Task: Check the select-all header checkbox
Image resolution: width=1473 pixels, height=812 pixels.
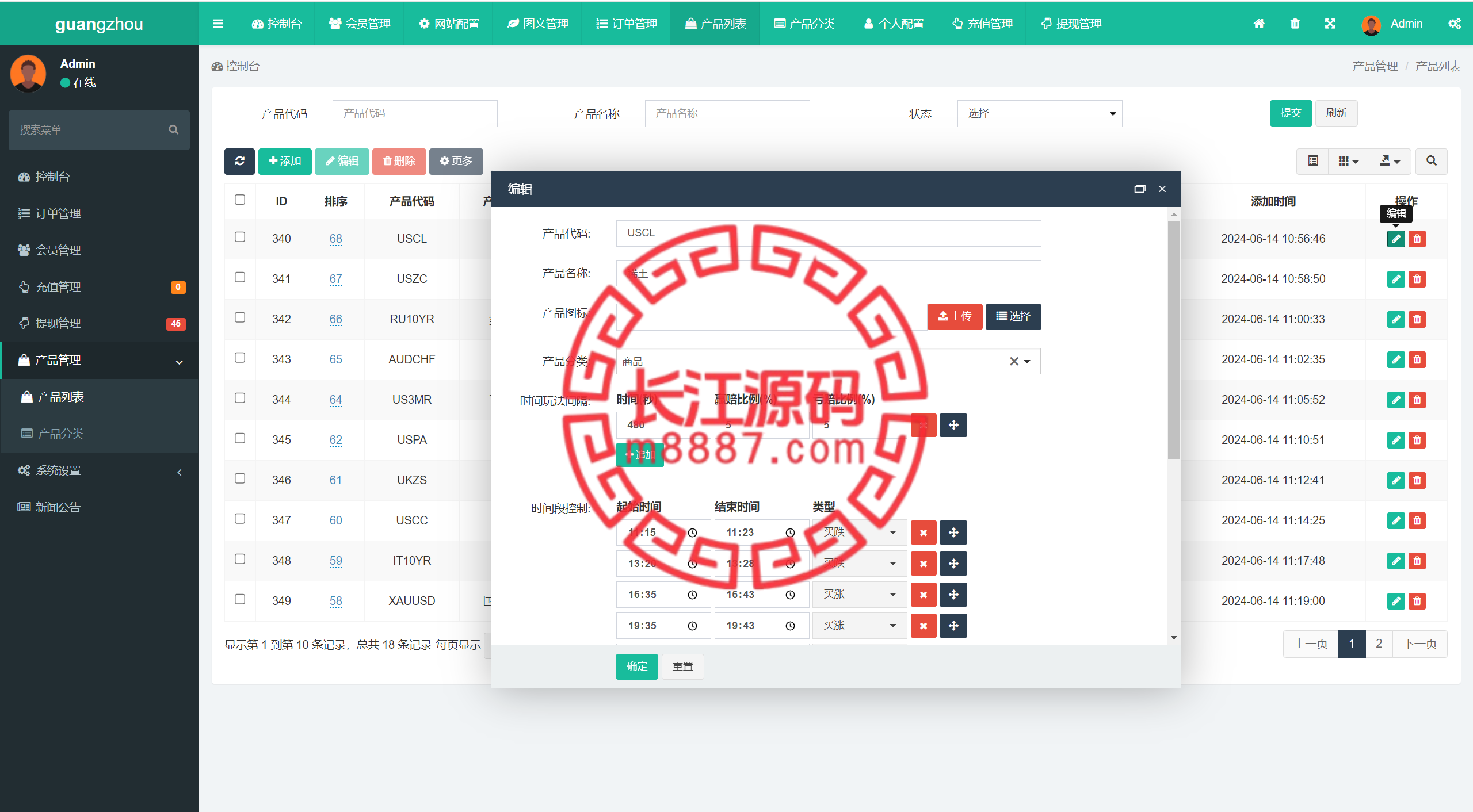Action: 240,200
